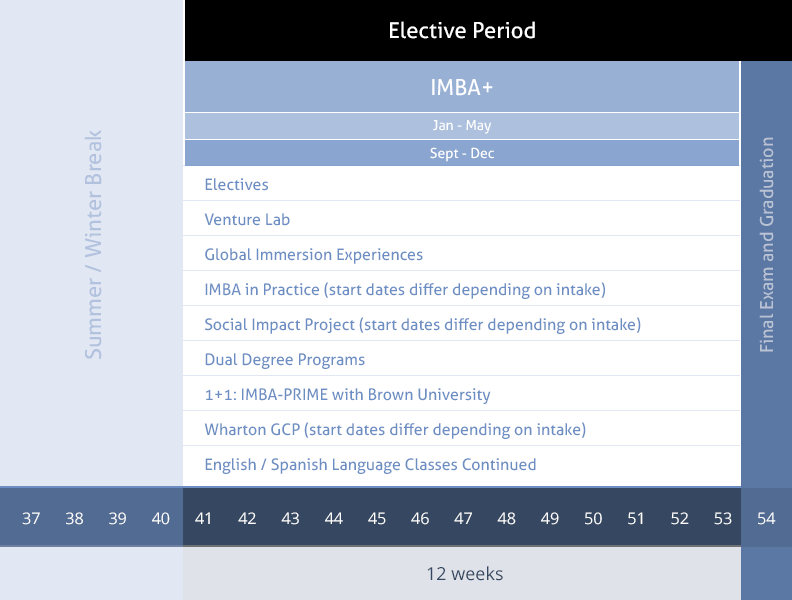
Task: Click week 53 on the timeline
Action: point(722,518)
